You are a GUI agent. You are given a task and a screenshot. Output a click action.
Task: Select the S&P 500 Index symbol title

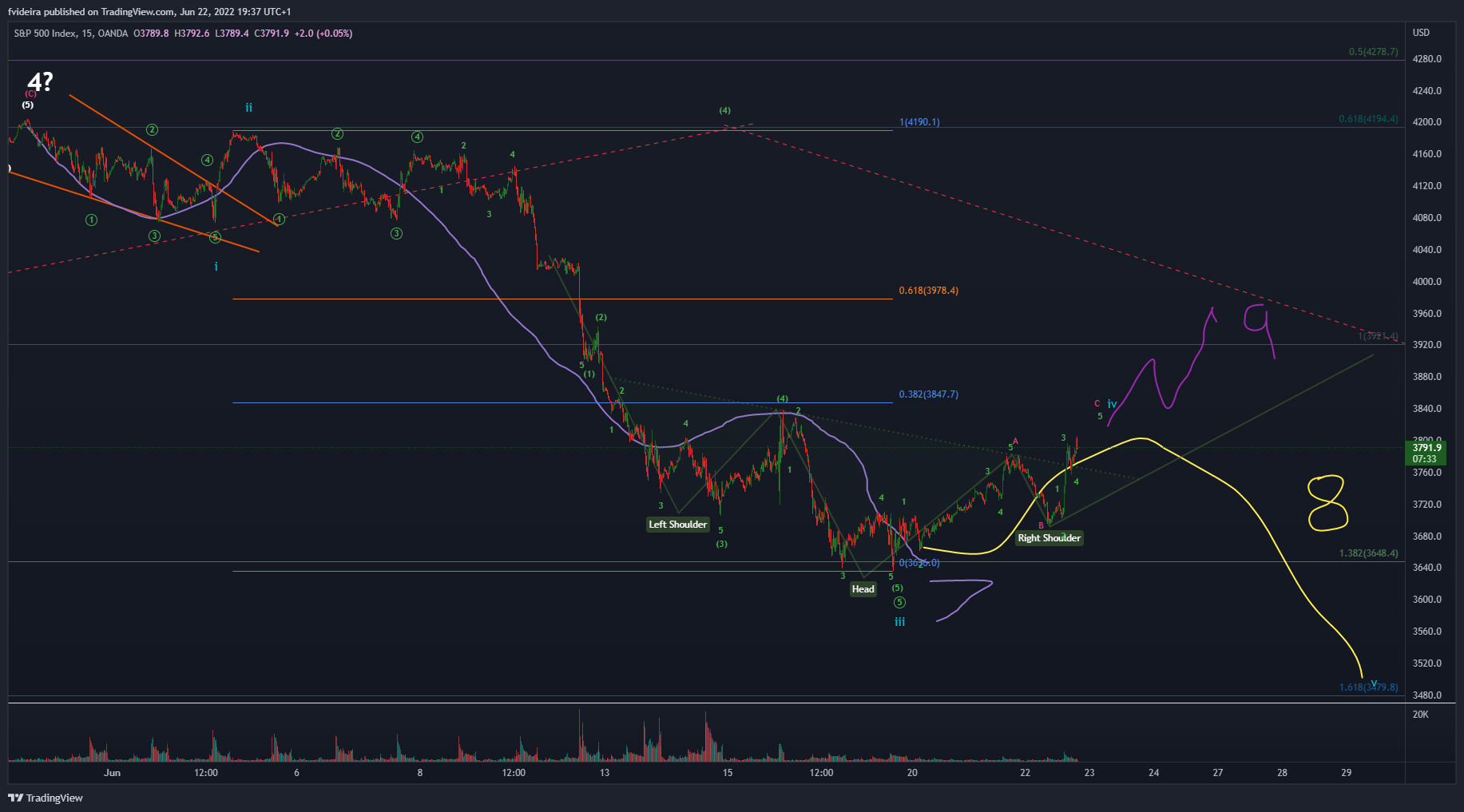pyautogui.click(x=45, y=34)
